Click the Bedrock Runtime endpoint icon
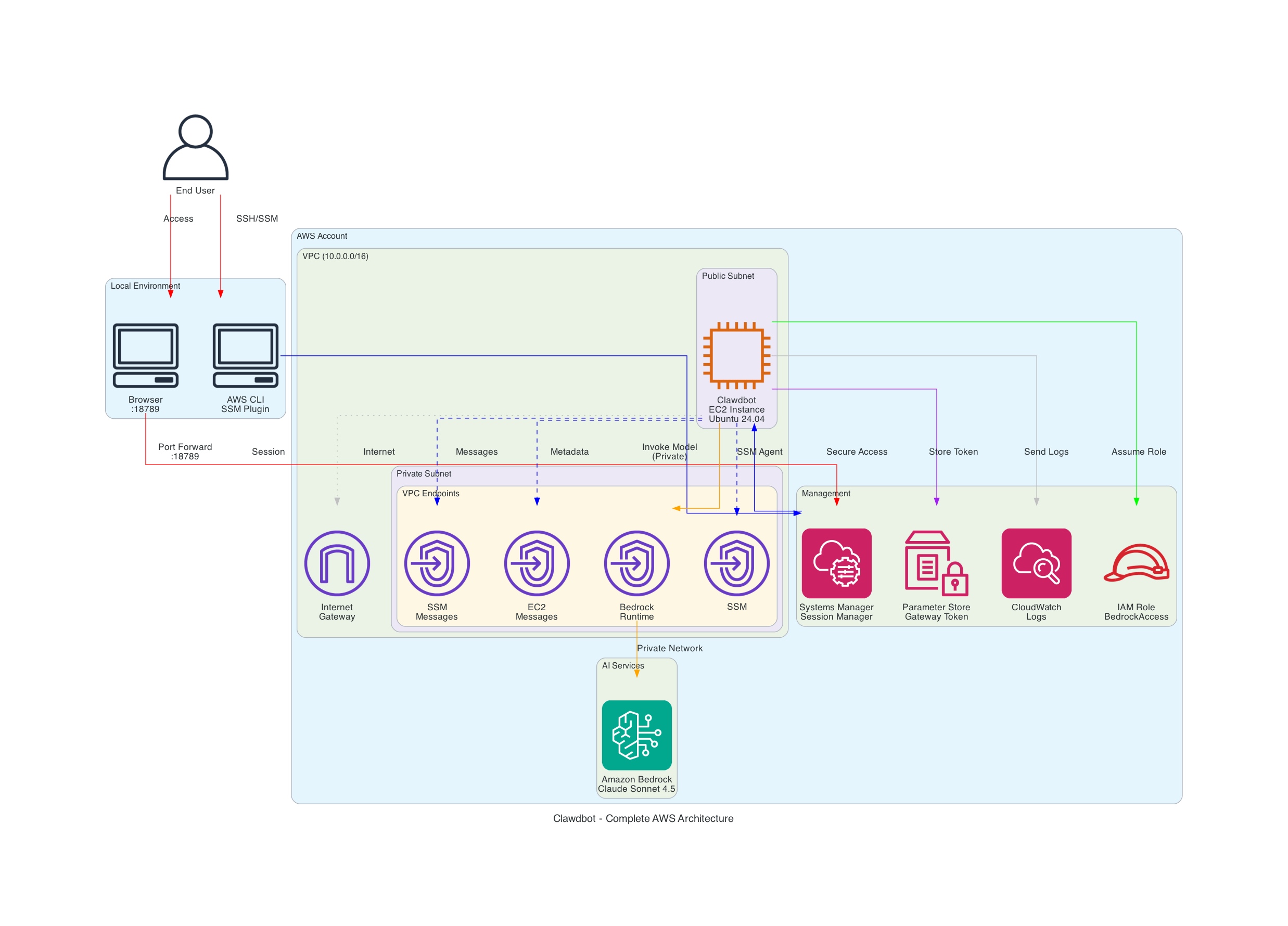 [x=636, y=563]
